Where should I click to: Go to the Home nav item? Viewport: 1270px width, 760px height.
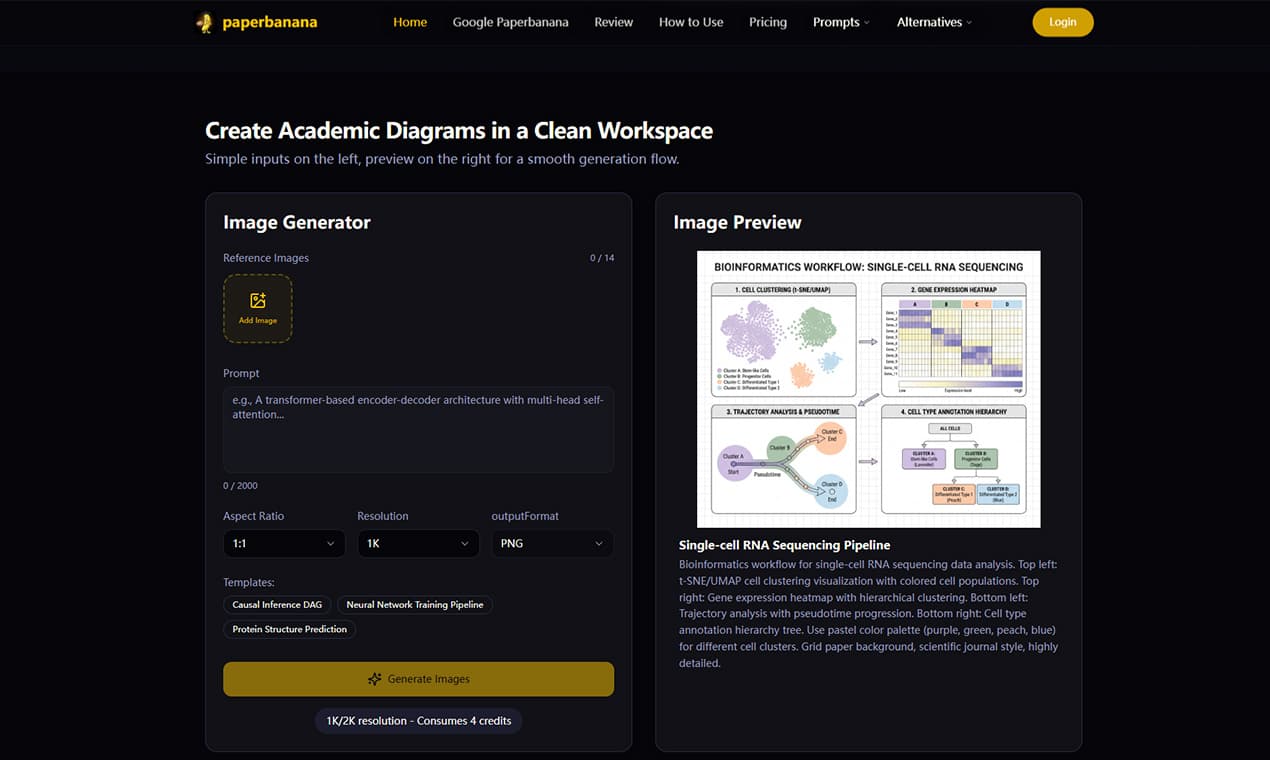coord(410,22)
